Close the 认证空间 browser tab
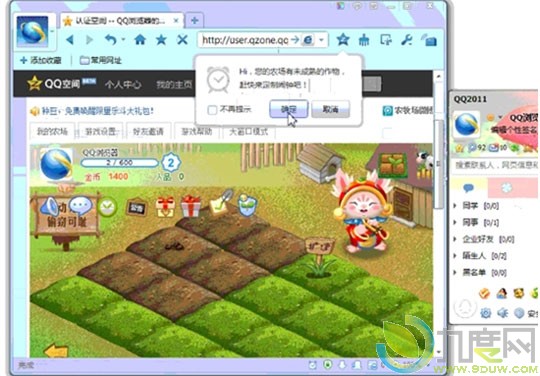Viewport: 540px width, 376px height. pos(176,21)
